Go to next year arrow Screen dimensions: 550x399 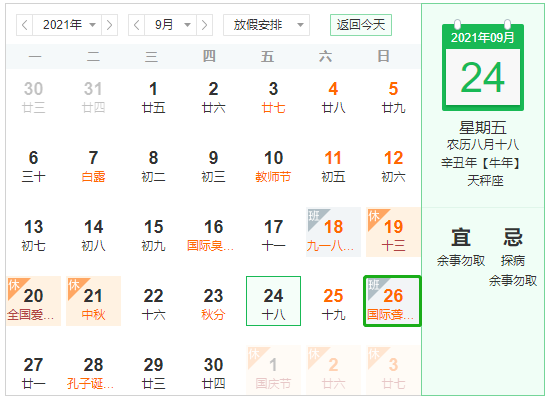[109, 25]
